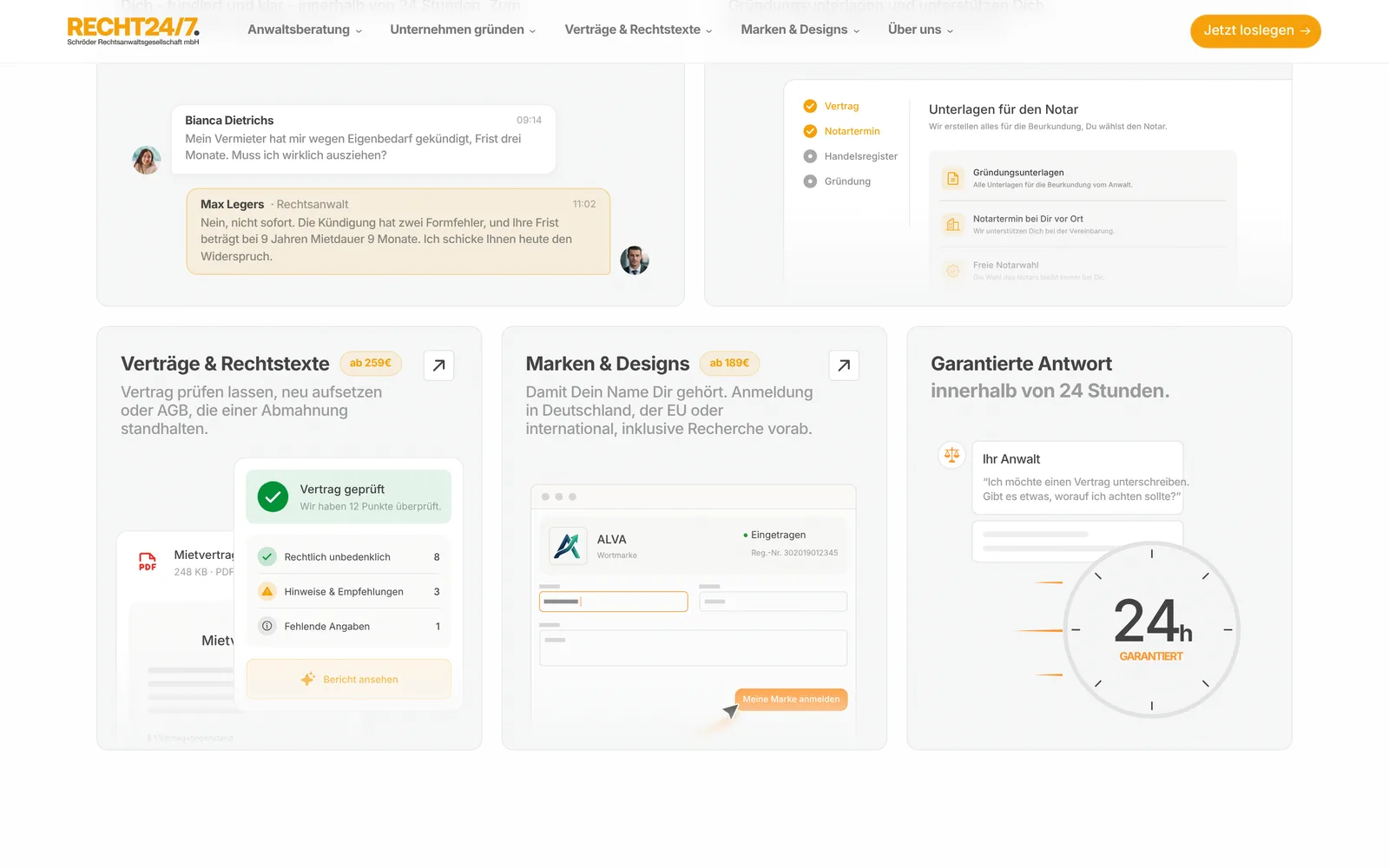
Task: Click green check icon beside Rechtlich unbedenklich
Action: [x=267, y=556]
